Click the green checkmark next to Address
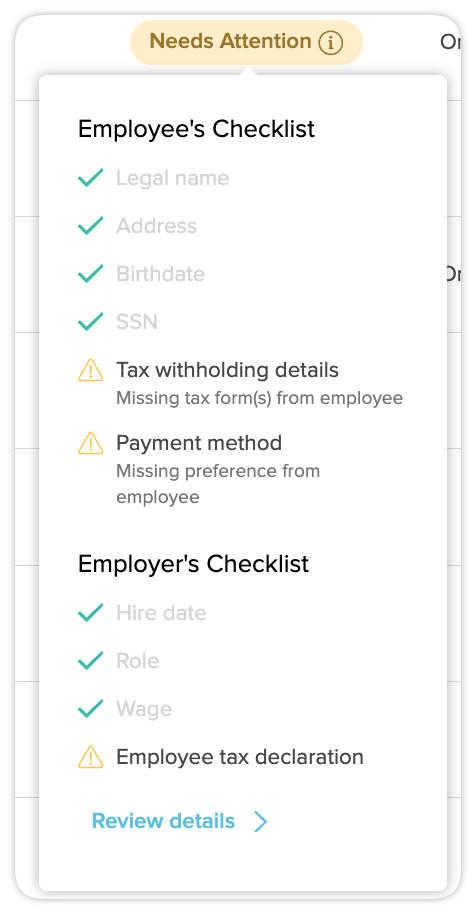476x914 pixels. point(90,226)
